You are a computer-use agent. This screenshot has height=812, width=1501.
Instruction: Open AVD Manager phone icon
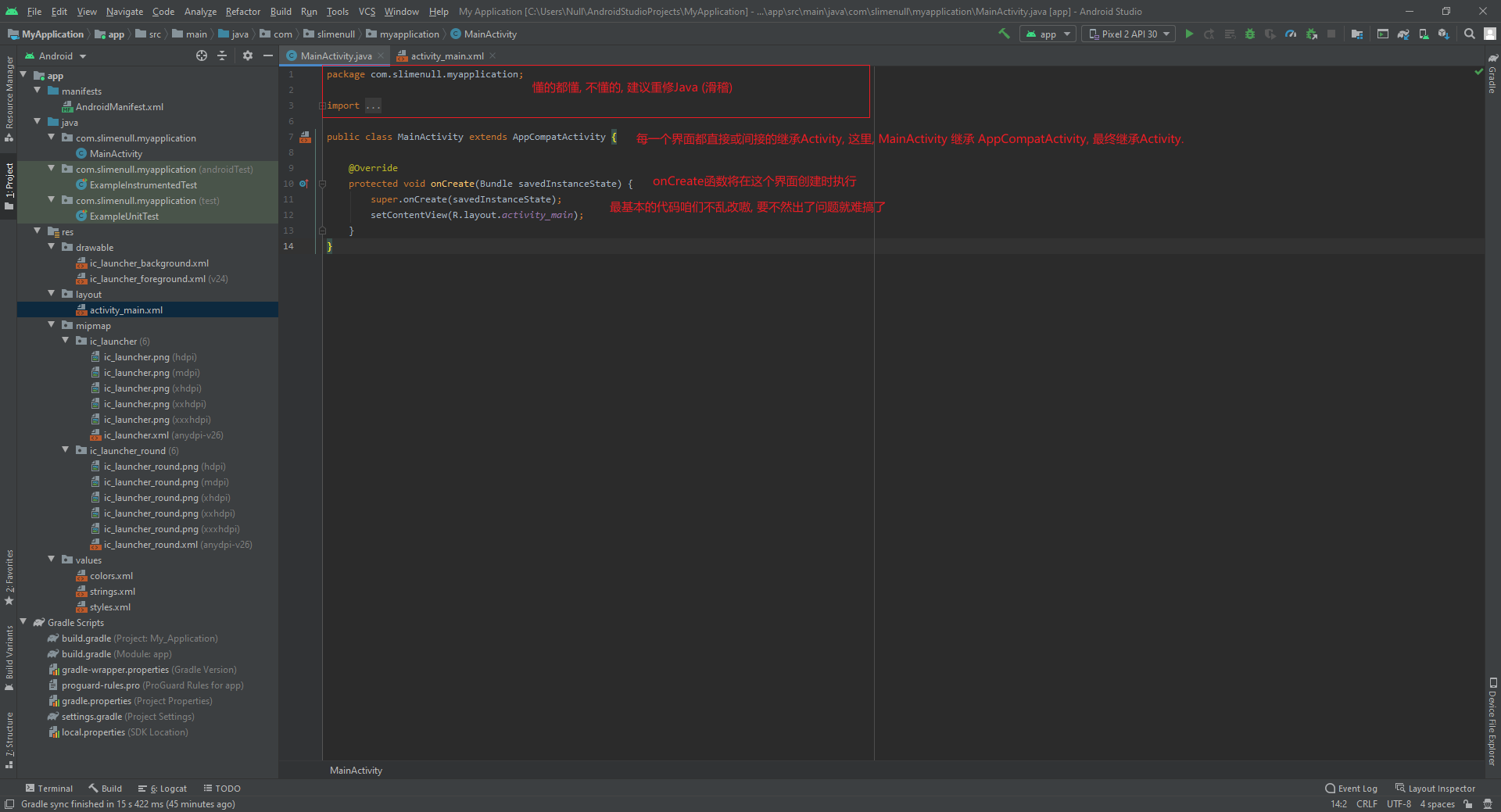(x=1424, y=34)
